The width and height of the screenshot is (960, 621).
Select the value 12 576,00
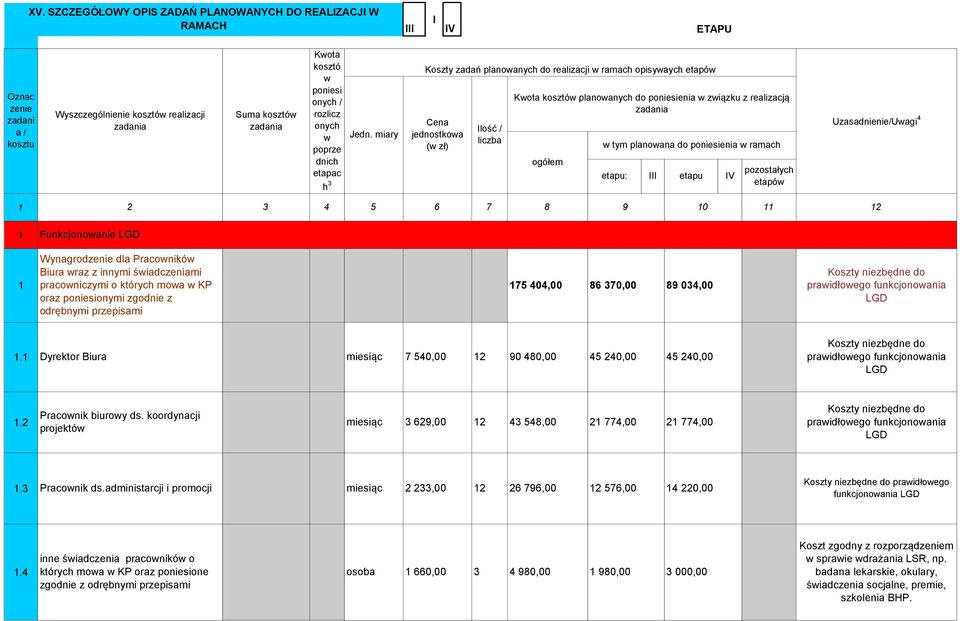(x=613, y=488)
